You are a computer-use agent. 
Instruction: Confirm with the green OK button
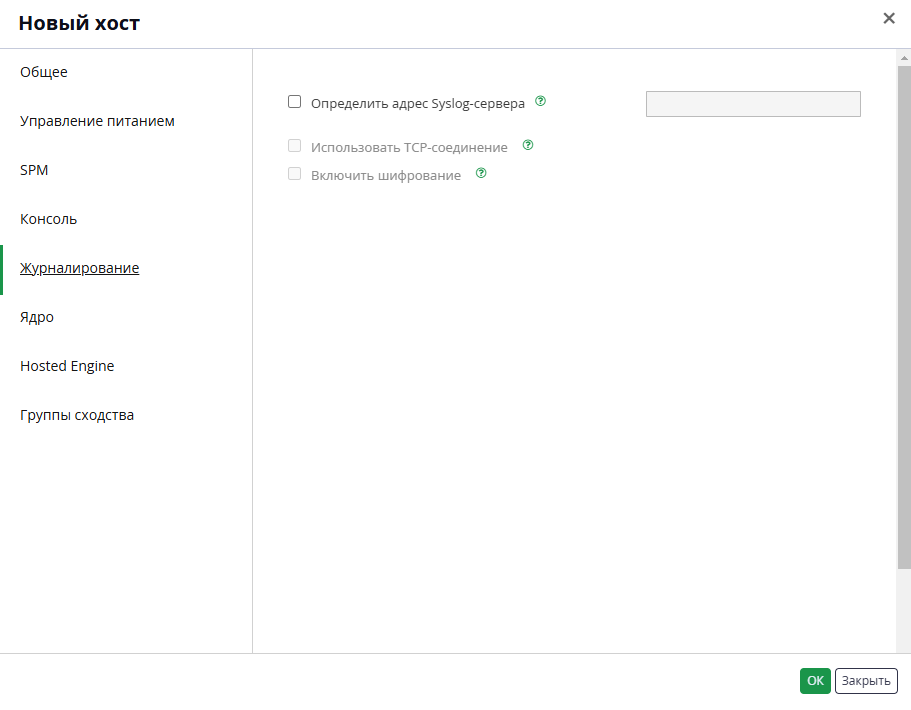point(815,681)
